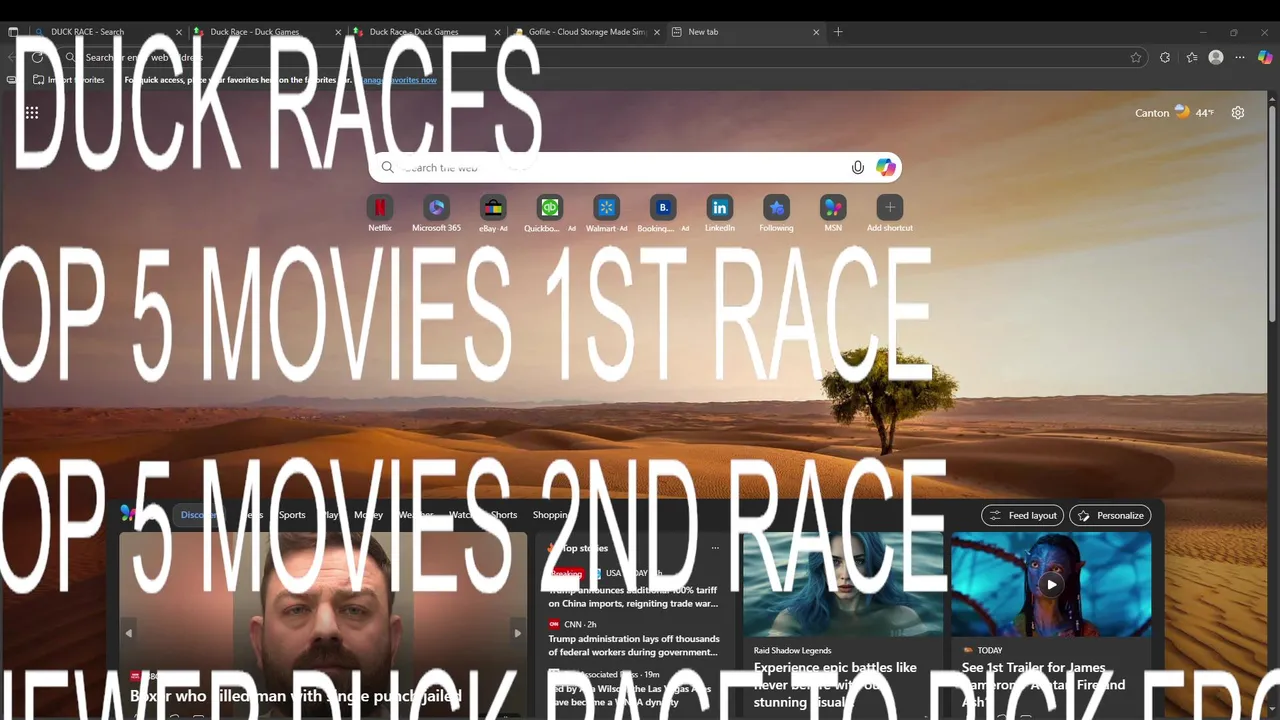This screenshot has height=720, width=1280.
Task: Open the Extensions toolbar icon
Action: pyautogui.click(x=1165, y=57)
